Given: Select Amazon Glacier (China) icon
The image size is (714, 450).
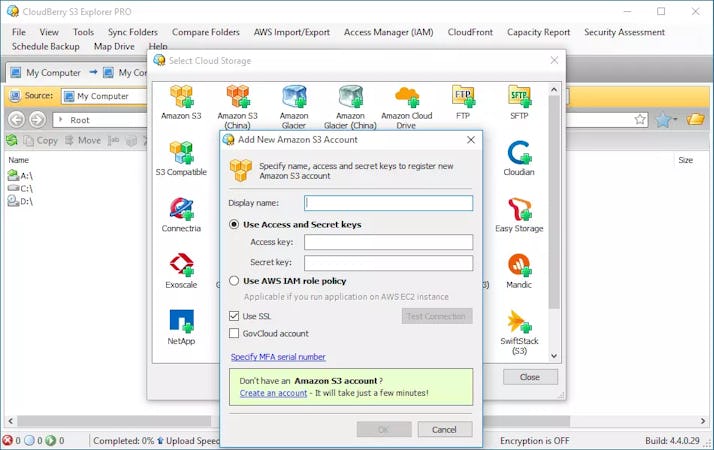Looking at the screenshot, I should point(350,97).
